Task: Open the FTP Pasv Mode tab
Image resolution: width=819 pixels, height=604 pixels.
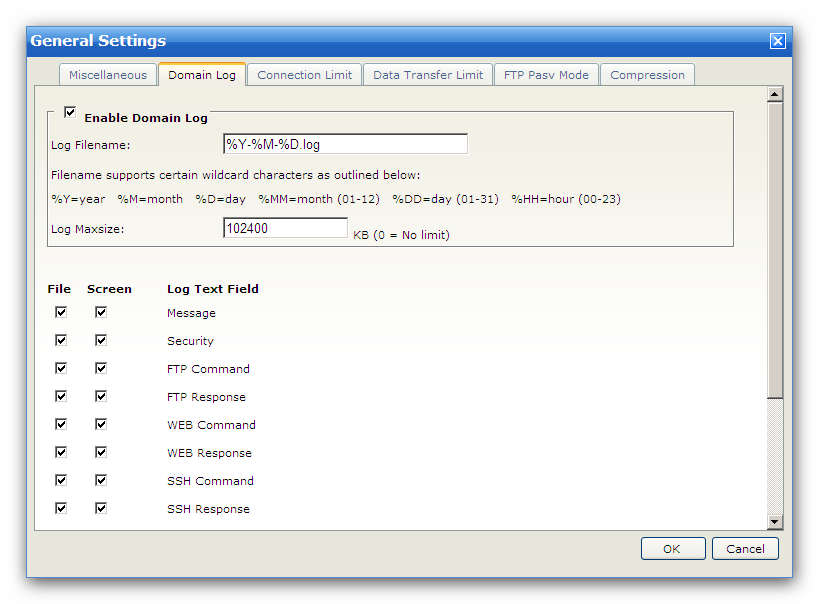Action: [546, 75]
